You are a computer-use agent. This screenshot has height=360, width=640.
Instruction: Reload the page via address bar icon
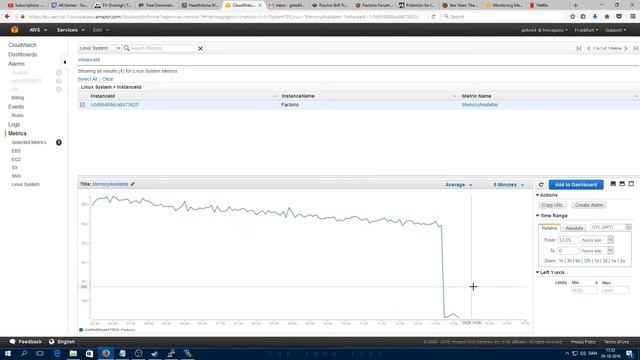tap(433, 17)
